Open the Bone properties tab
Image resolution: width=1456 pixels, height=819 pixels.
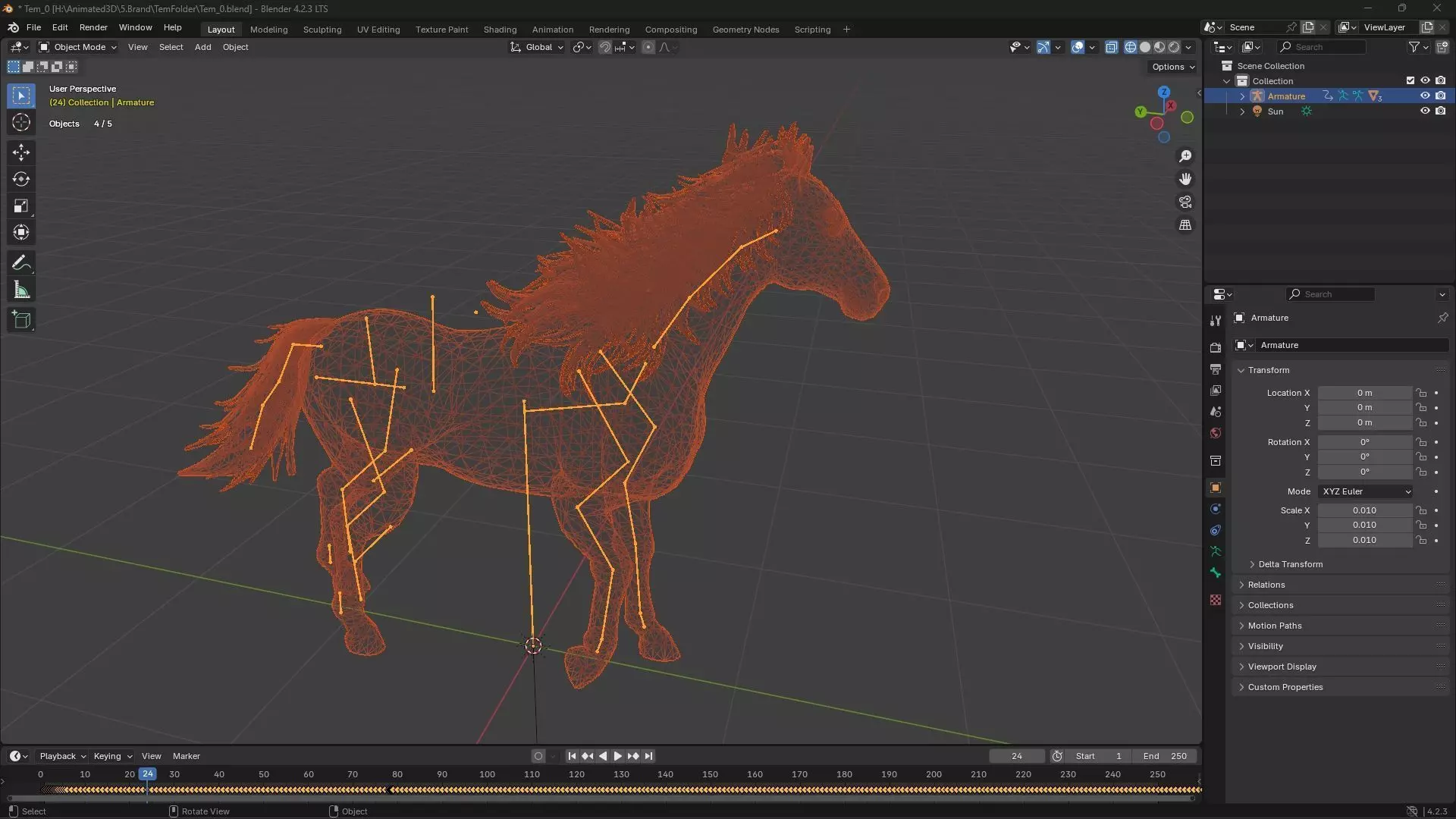[1216, 573]
